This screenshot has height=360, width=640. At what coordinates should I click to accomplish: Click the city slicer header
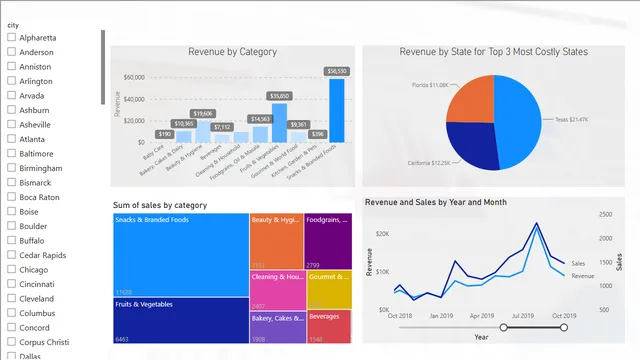coord(13,25)
